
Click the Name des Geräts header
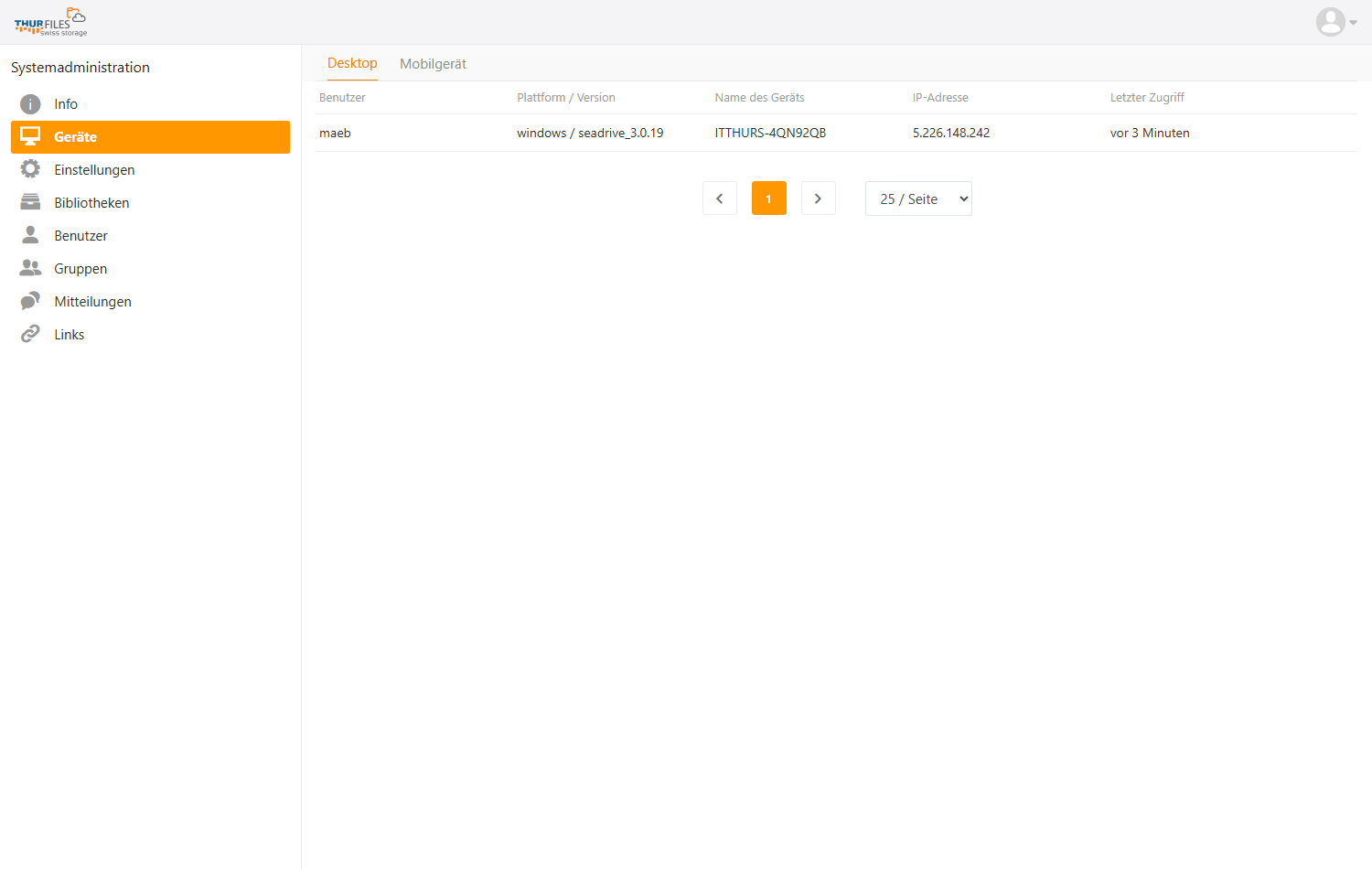[760, 97]
